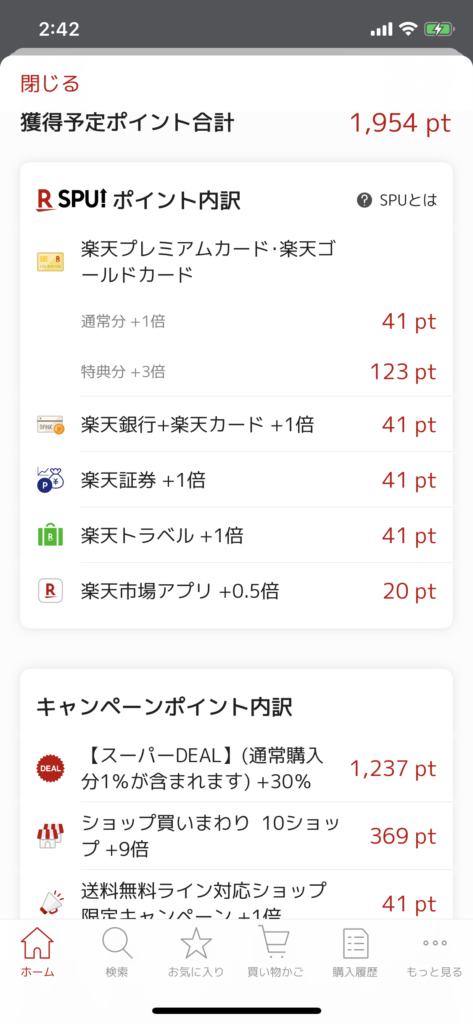Tap the 楽天証券 securities icon
The height and width of the screenshot is (1024, 473).
click(x=50, y=480)
